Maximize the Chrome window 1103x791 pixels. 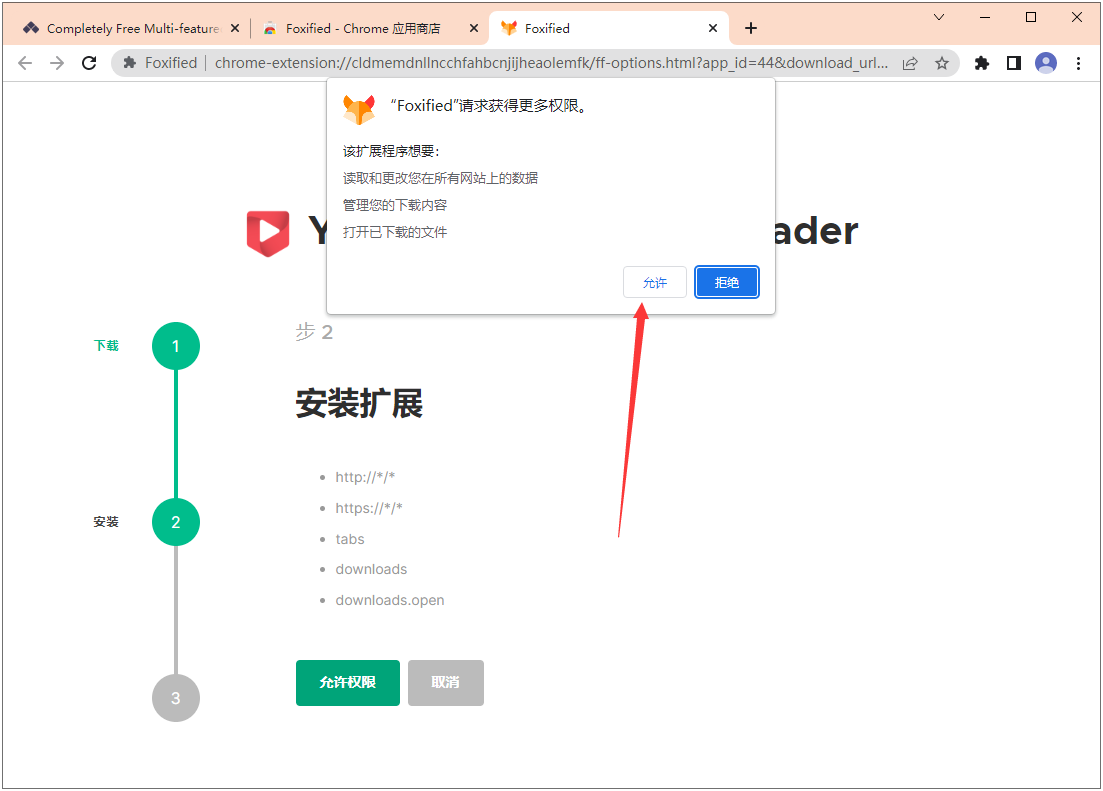pyautogui.click(x=1031, y=18)
